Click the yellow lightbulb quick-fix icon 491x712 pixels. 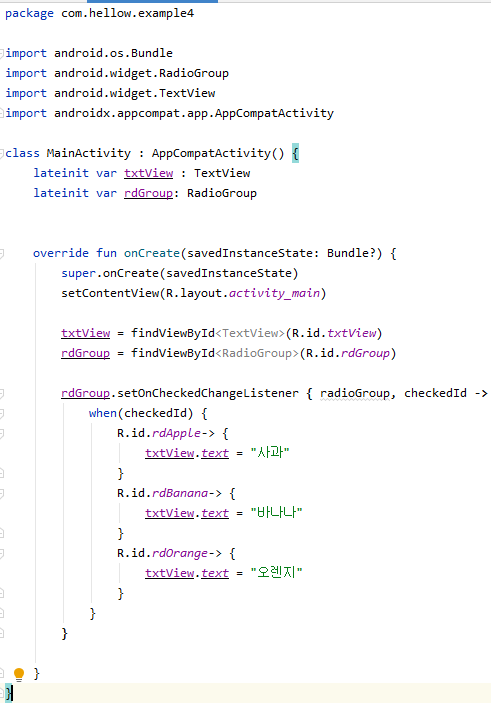[19, 674]
